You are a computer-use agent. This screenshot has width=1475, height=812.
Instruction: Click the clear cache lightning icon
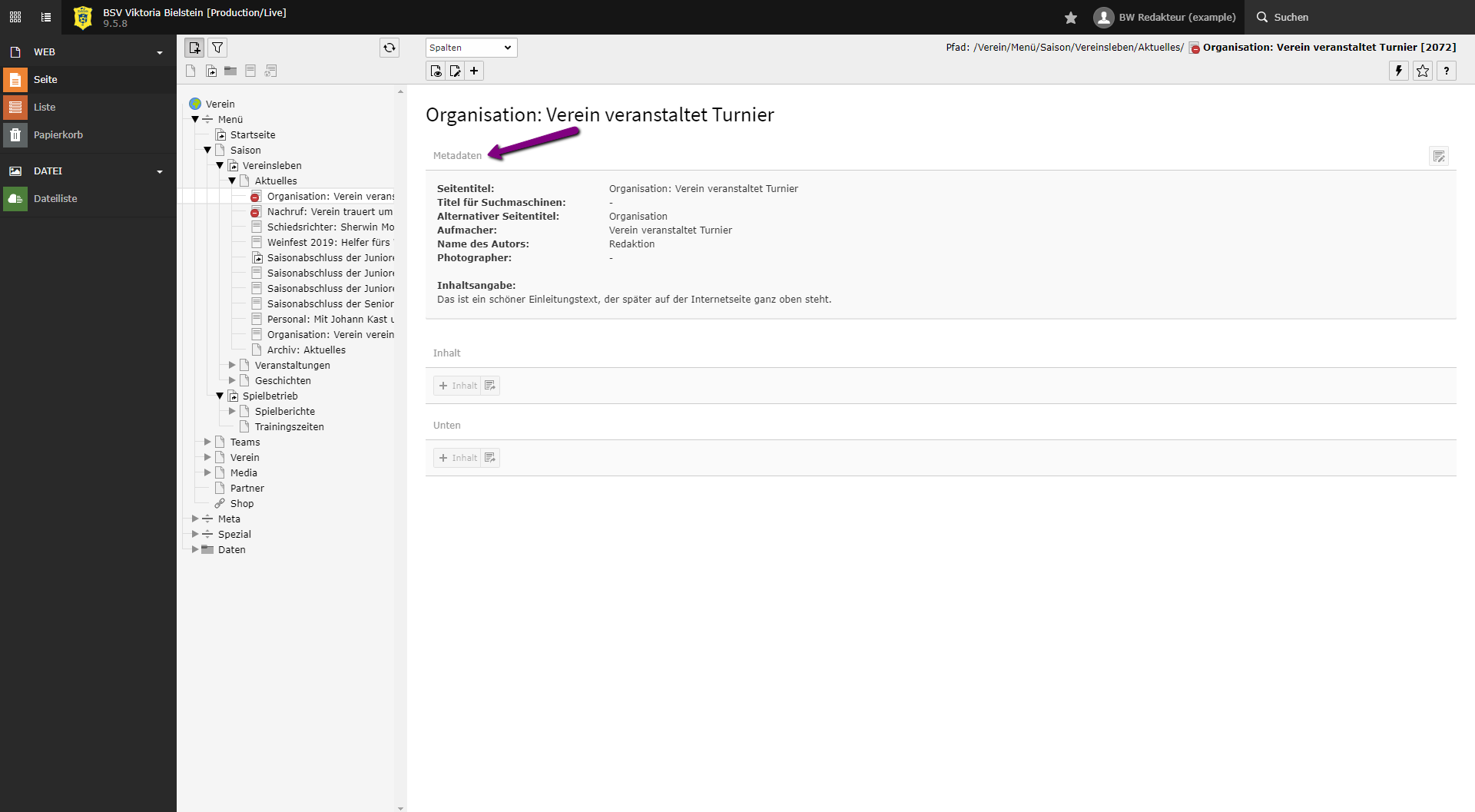(x=1399, y=71)
